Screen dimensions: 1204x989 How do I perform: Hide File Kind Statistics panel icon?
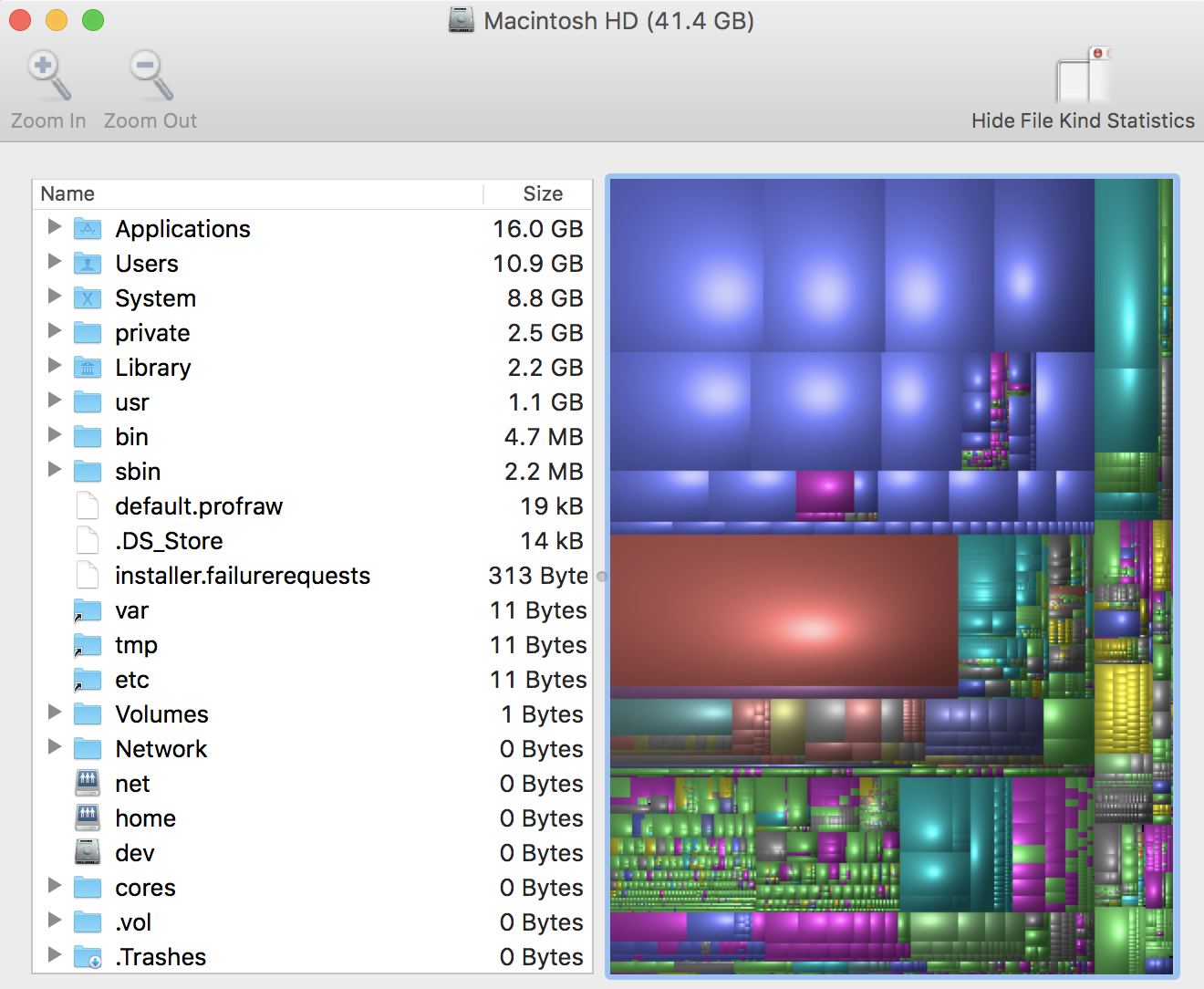(1083, 77)
